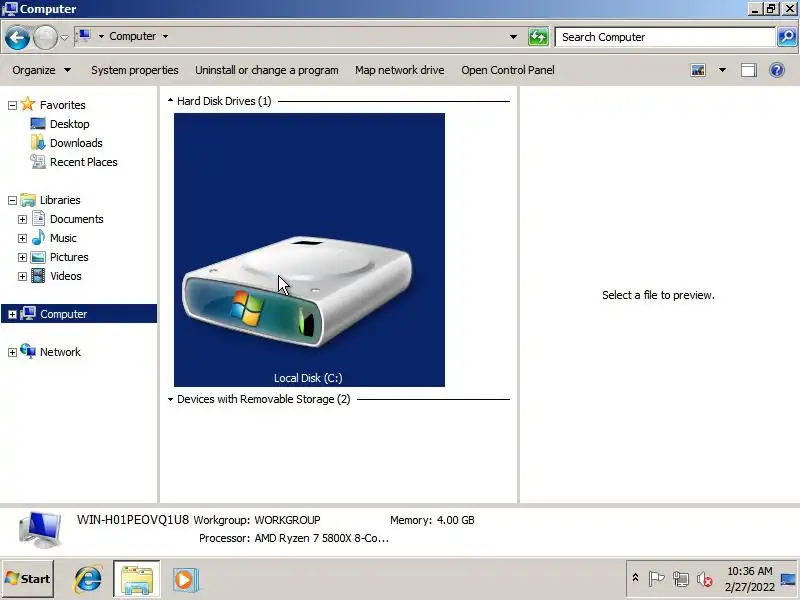Launch Windows Media Player from taskbar

(185, 580)
